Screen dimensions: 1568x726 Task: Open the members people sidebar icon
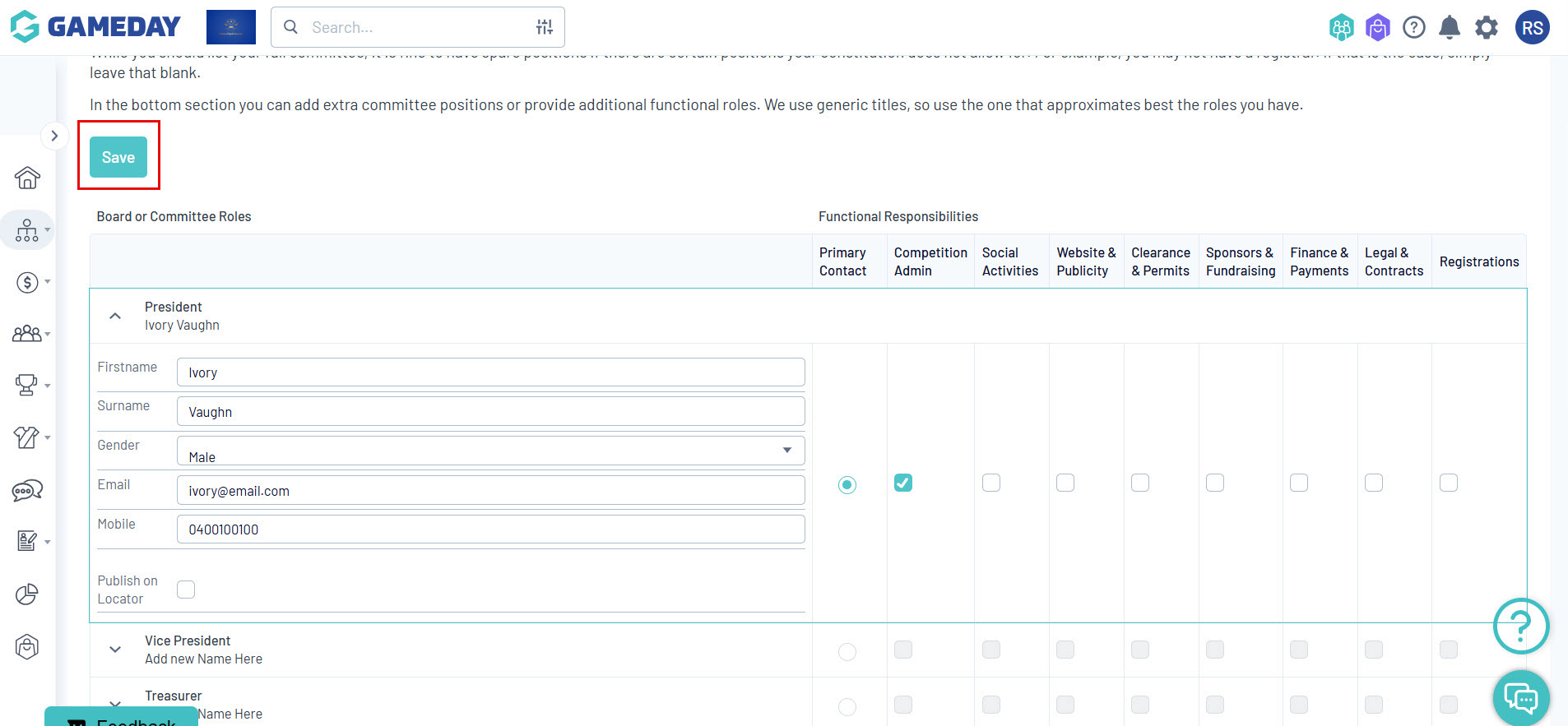tap(27, 334)
